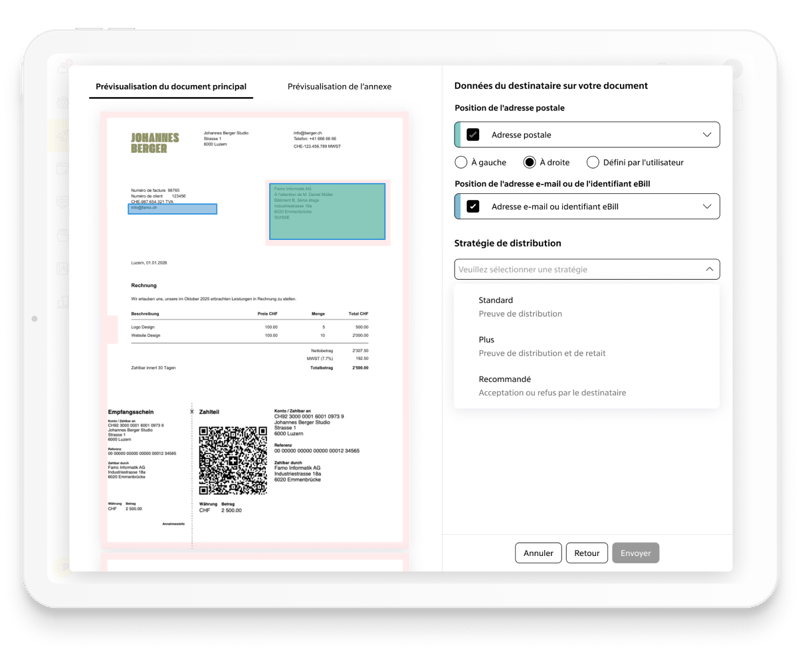The width and height of the screenshot is (800, 651).
Task: Click the Annuler button
Action: click(x=538, y=553)
